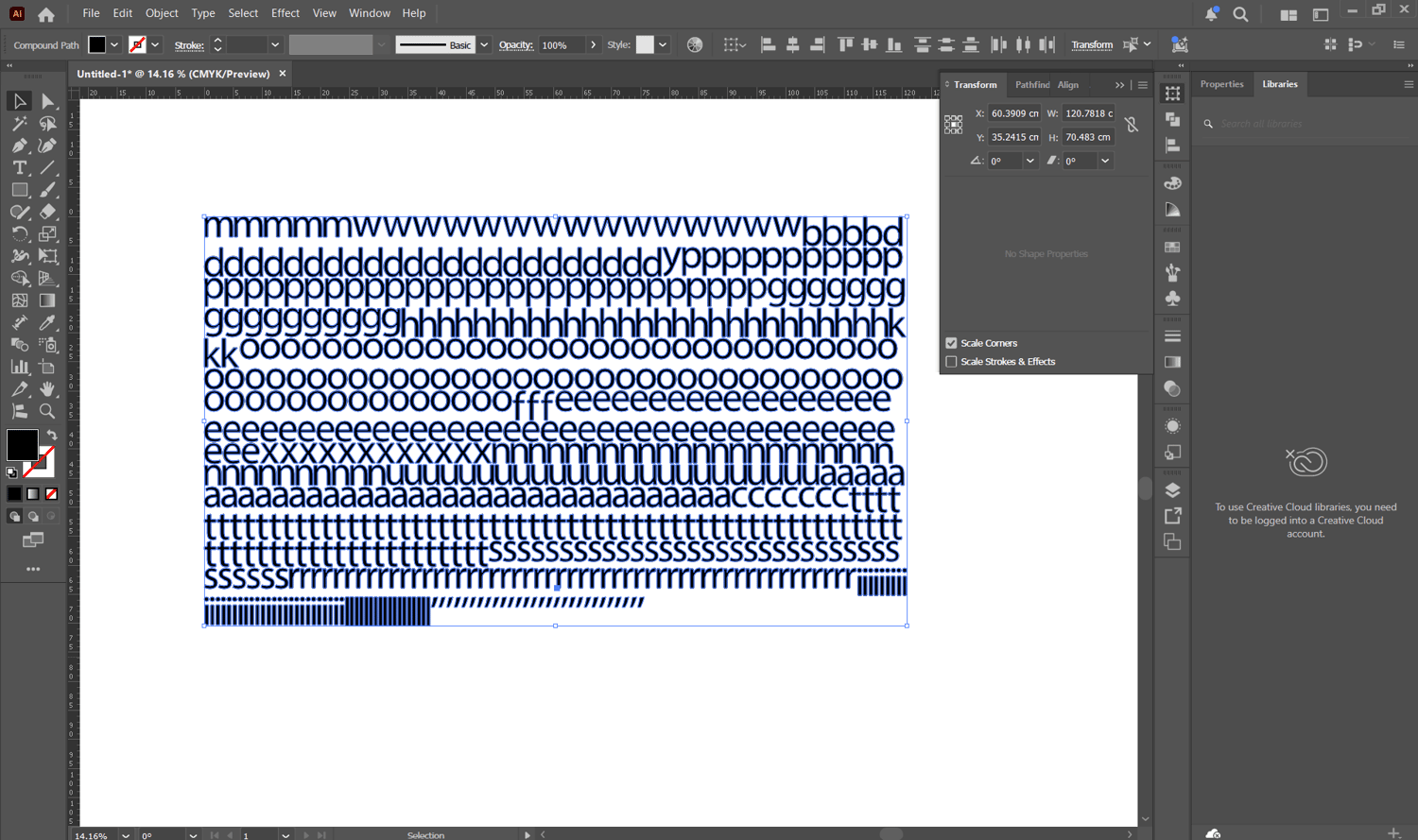
Task: Open the Effect menu
Action: pos(285,13)
